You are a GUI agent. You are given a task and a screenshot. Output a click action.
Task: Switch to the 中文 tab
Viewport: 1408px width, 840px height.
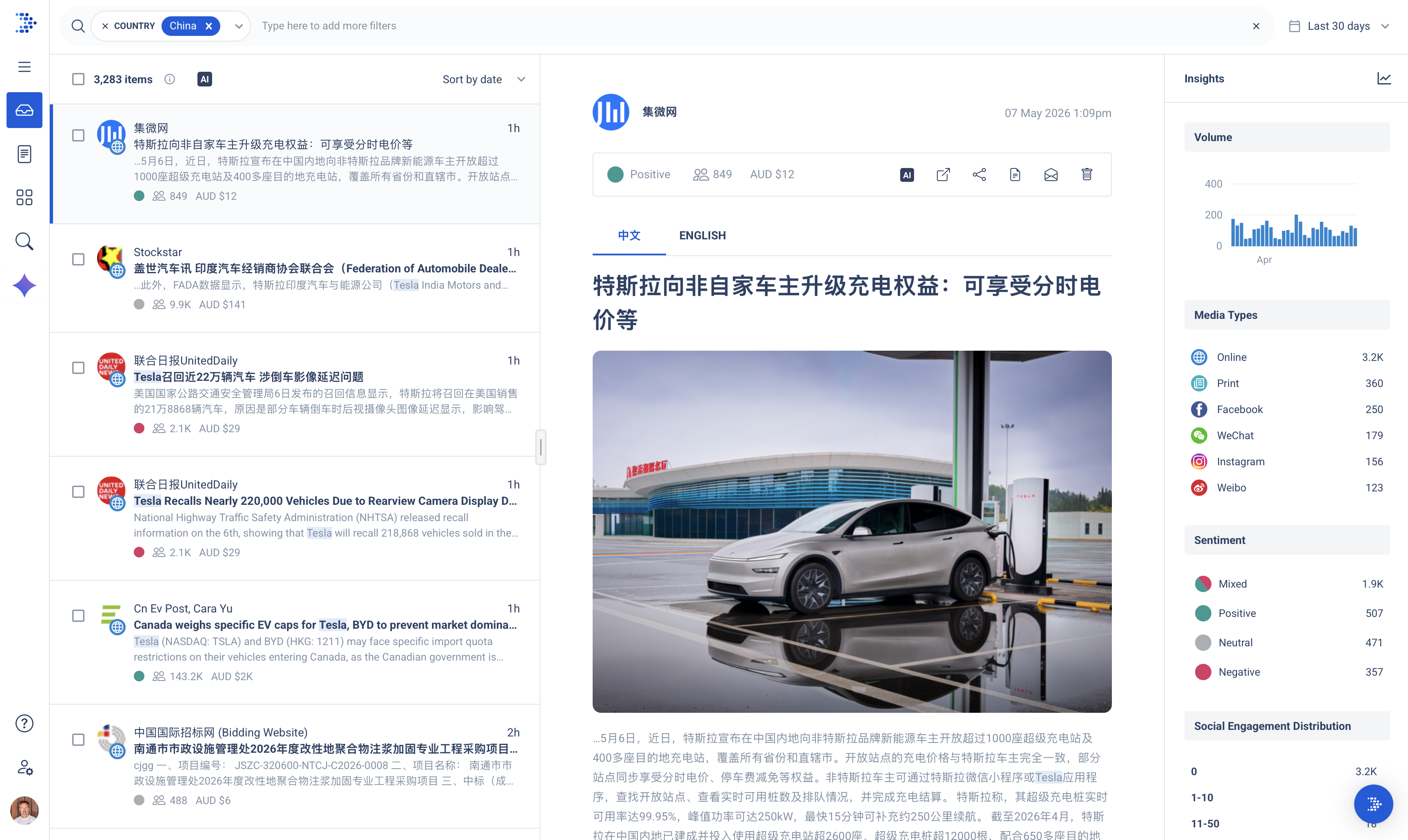pyautogui.click(x=629, y=235)
